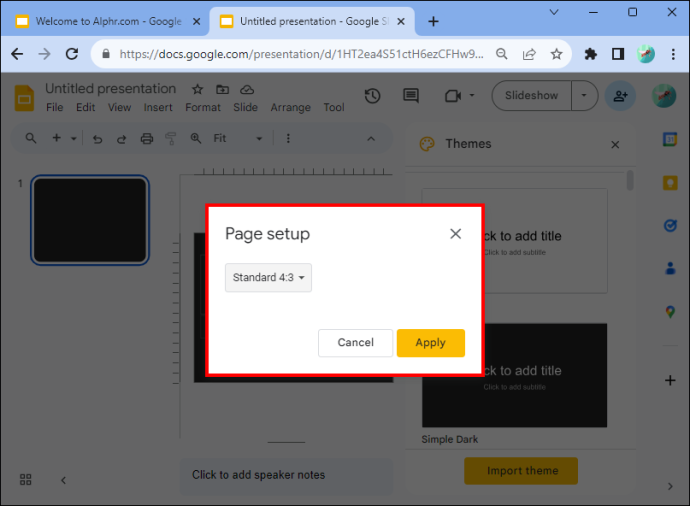This screenshot has width=690, height=506.
Task: Open Google Maps side panel icon
Action: (x=670, y=312)
